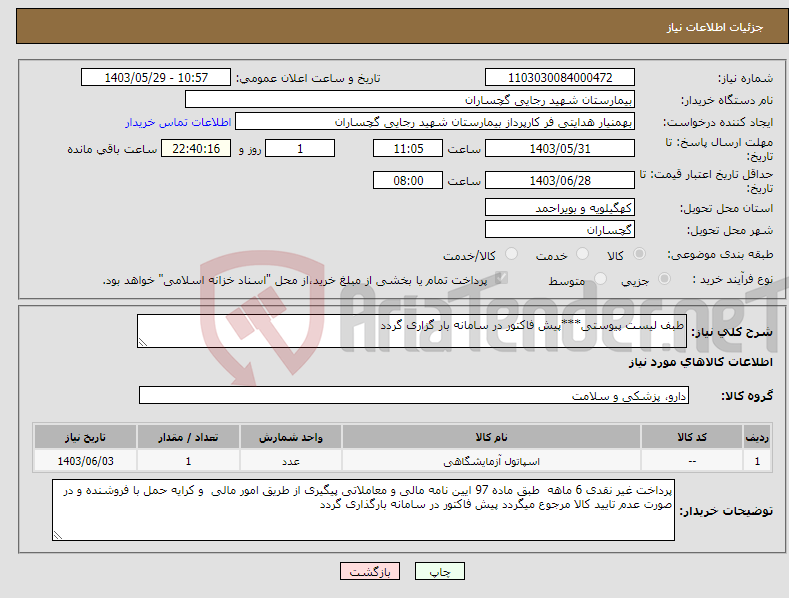789x598 pixels.
Task: Select the جزیی purchase type radio
Action: (x=664, y=278)
